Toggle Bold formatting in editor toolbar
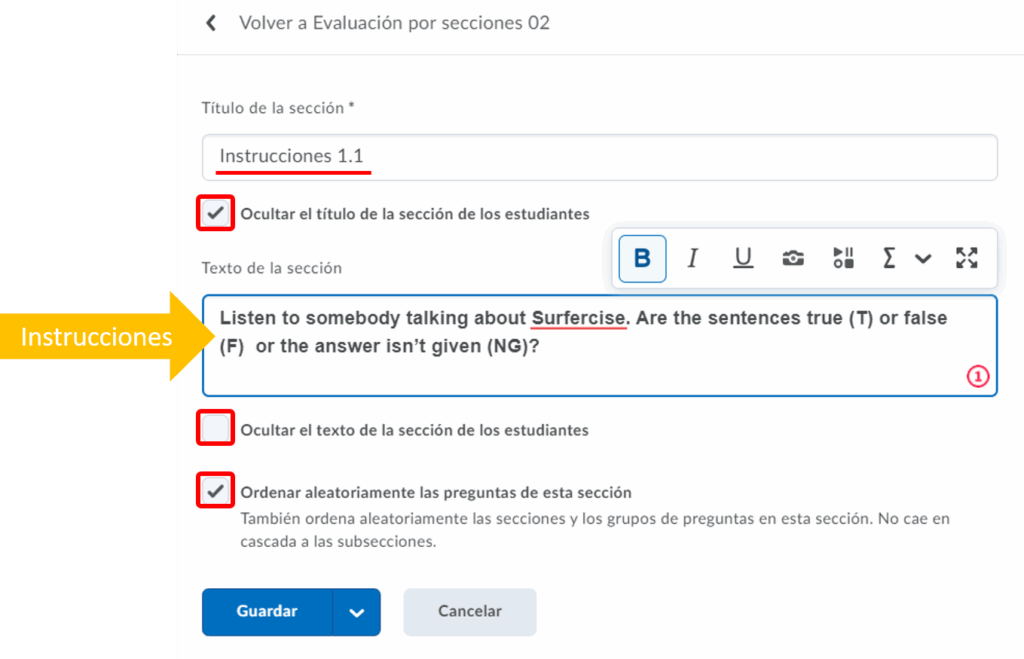Image resolution: width=1024 pixels, height=659 pixels. [642, 259]
